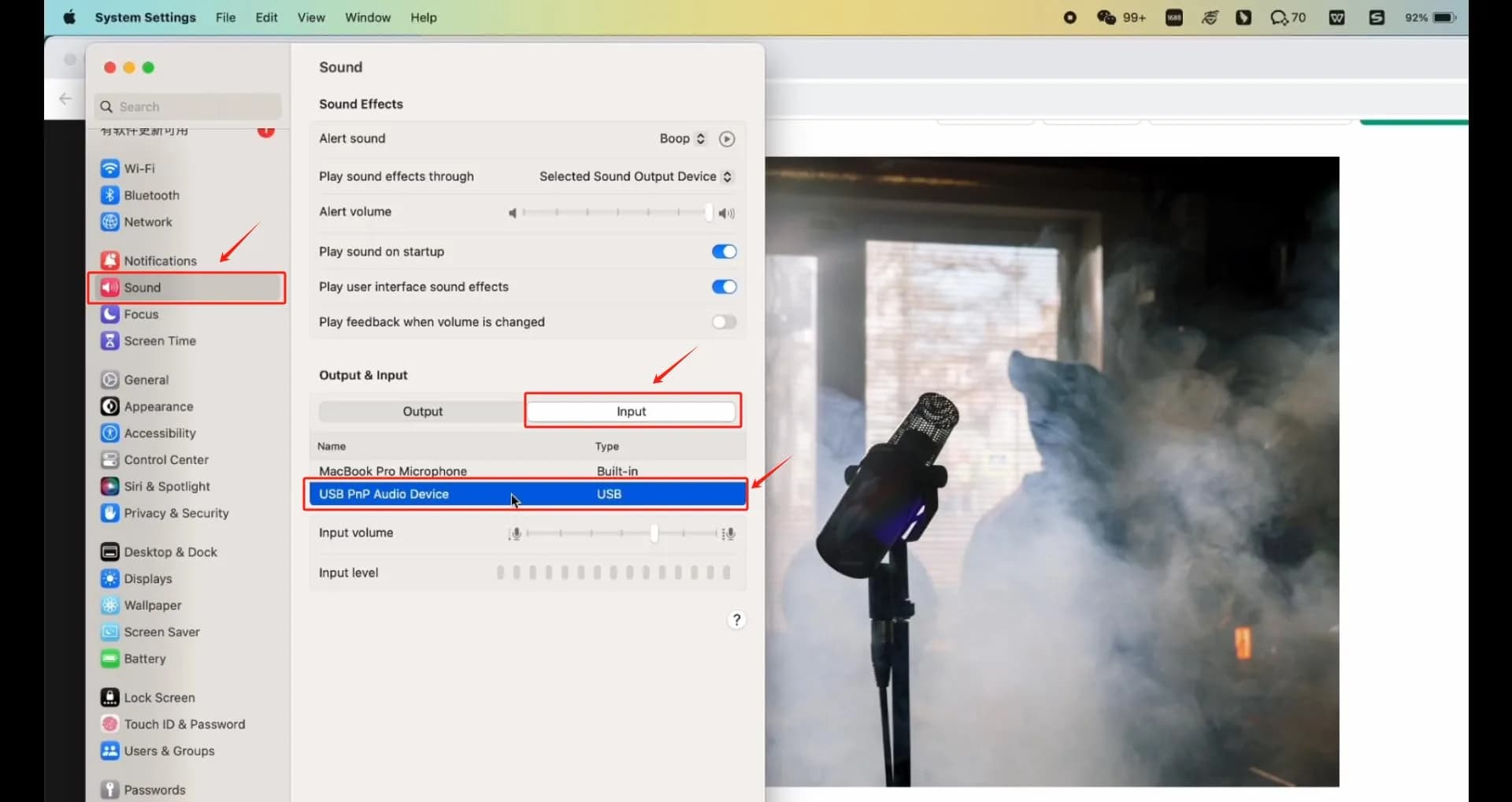The image size is (1512, 802).
Task: Click the Name column header
Action: [332, 446]
